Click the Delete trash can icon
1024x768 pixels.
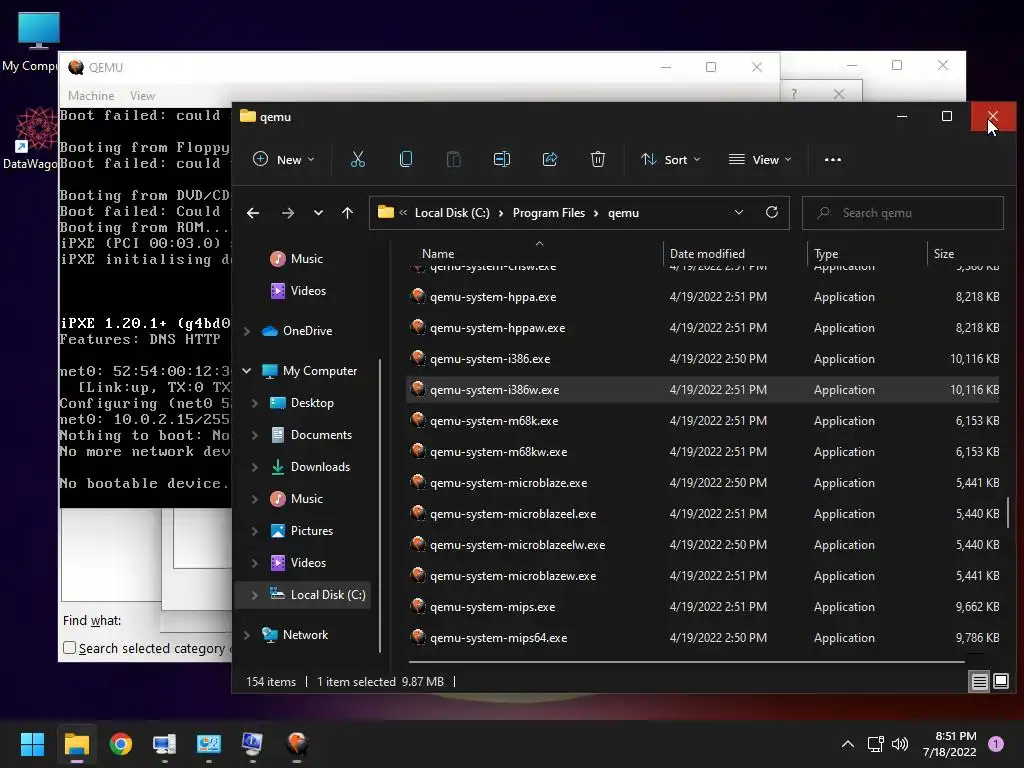pos(598,159)
